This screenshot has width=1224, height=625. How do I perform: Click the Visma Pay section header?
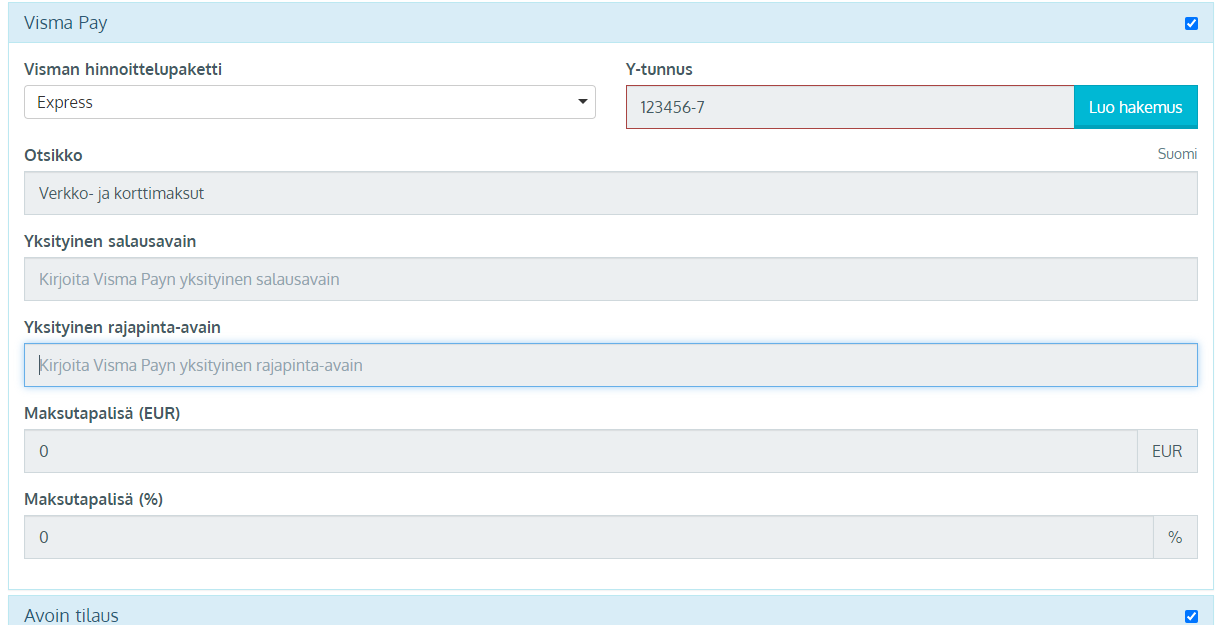611,23
